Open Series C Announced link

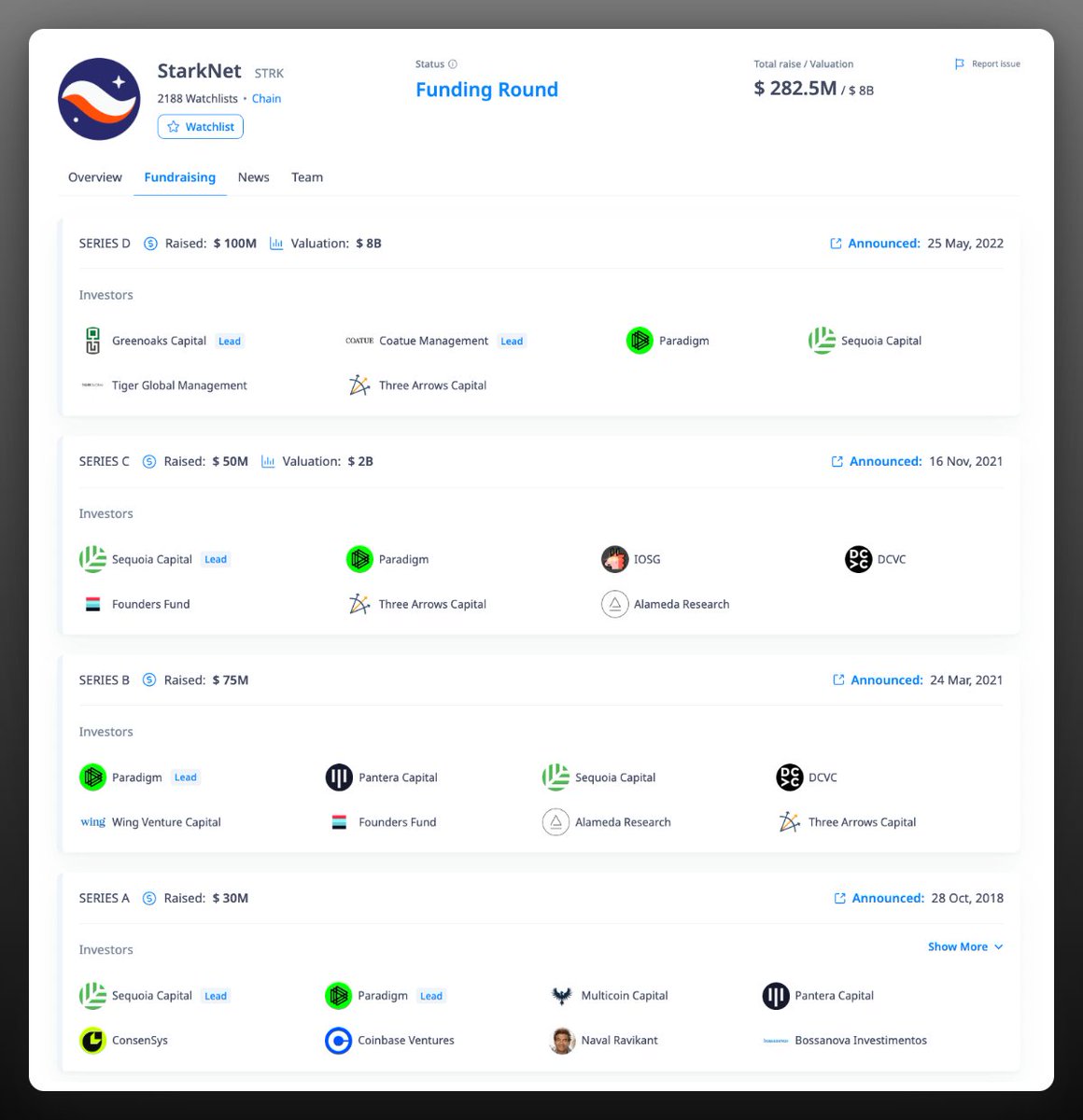coord(885,461)
